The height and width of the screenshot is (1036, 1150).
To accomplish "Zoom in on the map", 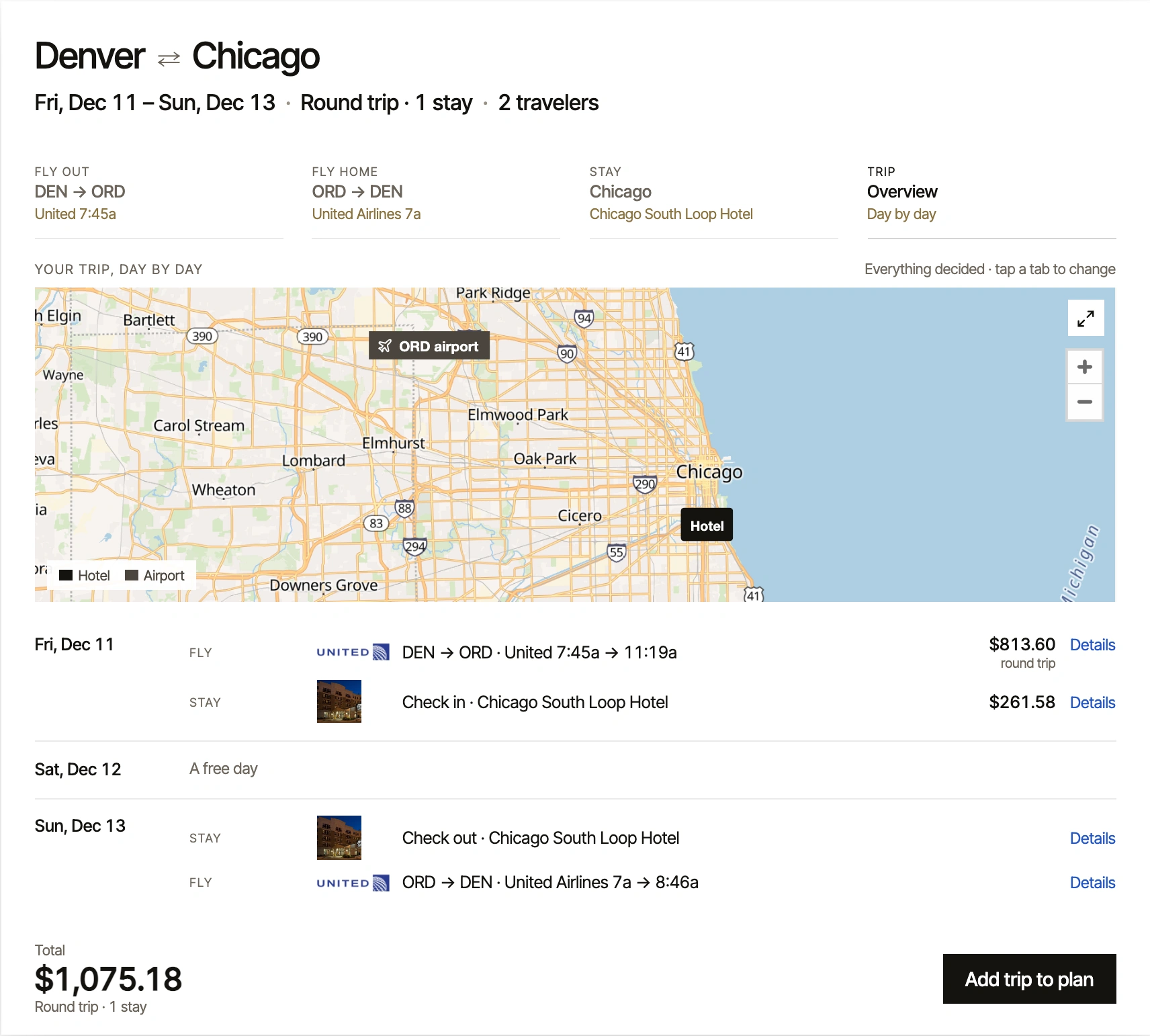I will [1084, 367].
